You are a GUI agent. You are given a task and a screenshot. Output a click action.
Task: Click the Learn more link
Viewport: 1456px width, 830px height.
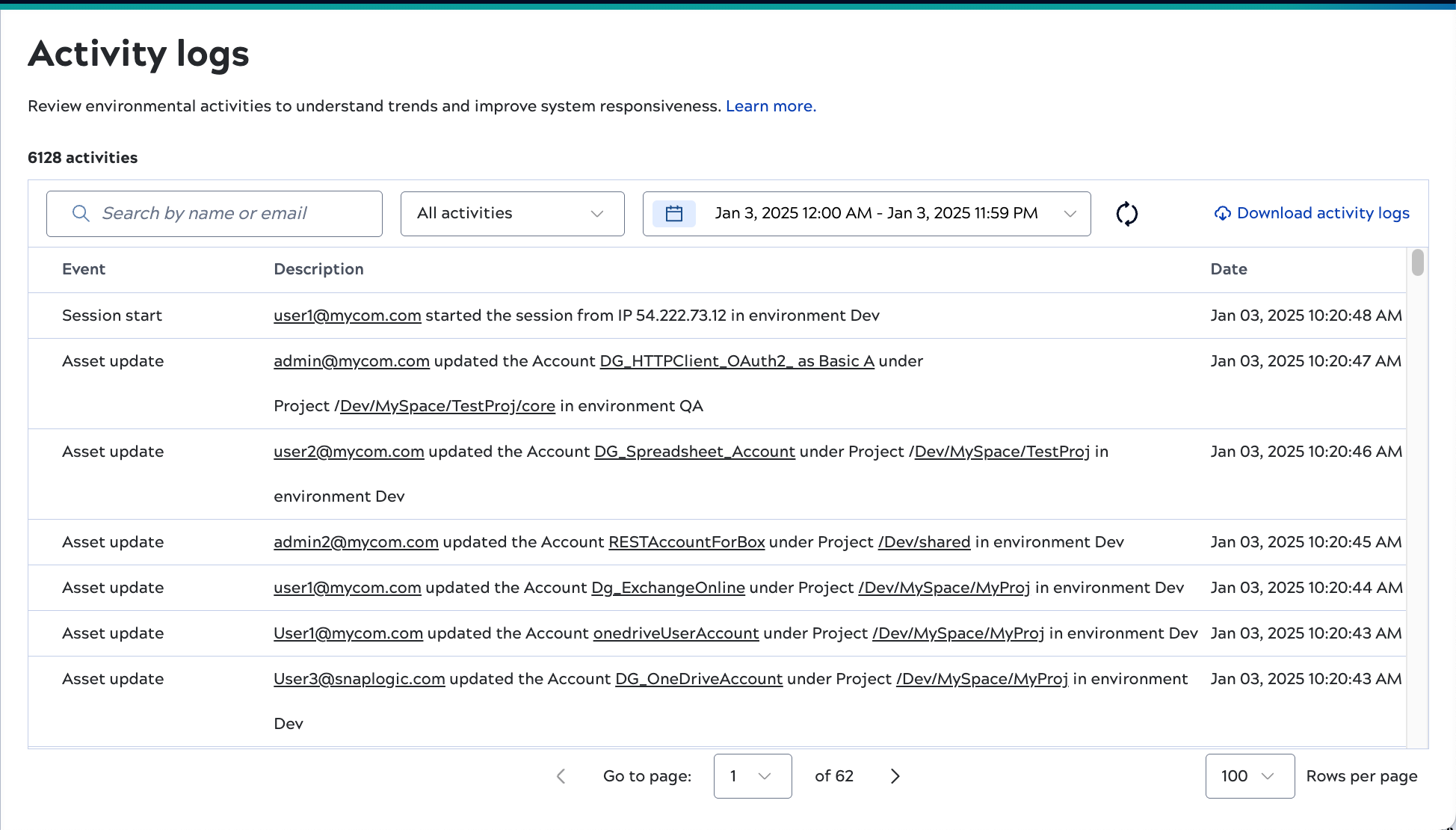point(770,106)
